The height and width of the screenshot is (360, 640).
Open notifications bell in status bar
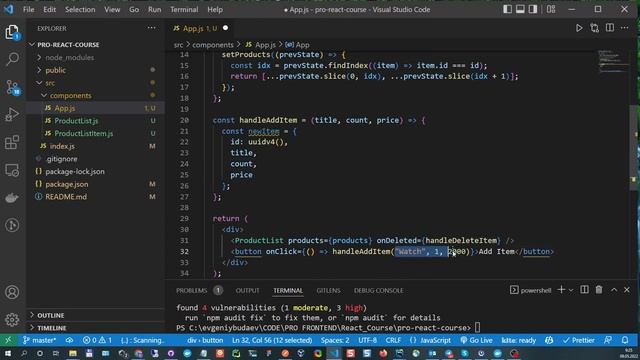pos(625,340)
